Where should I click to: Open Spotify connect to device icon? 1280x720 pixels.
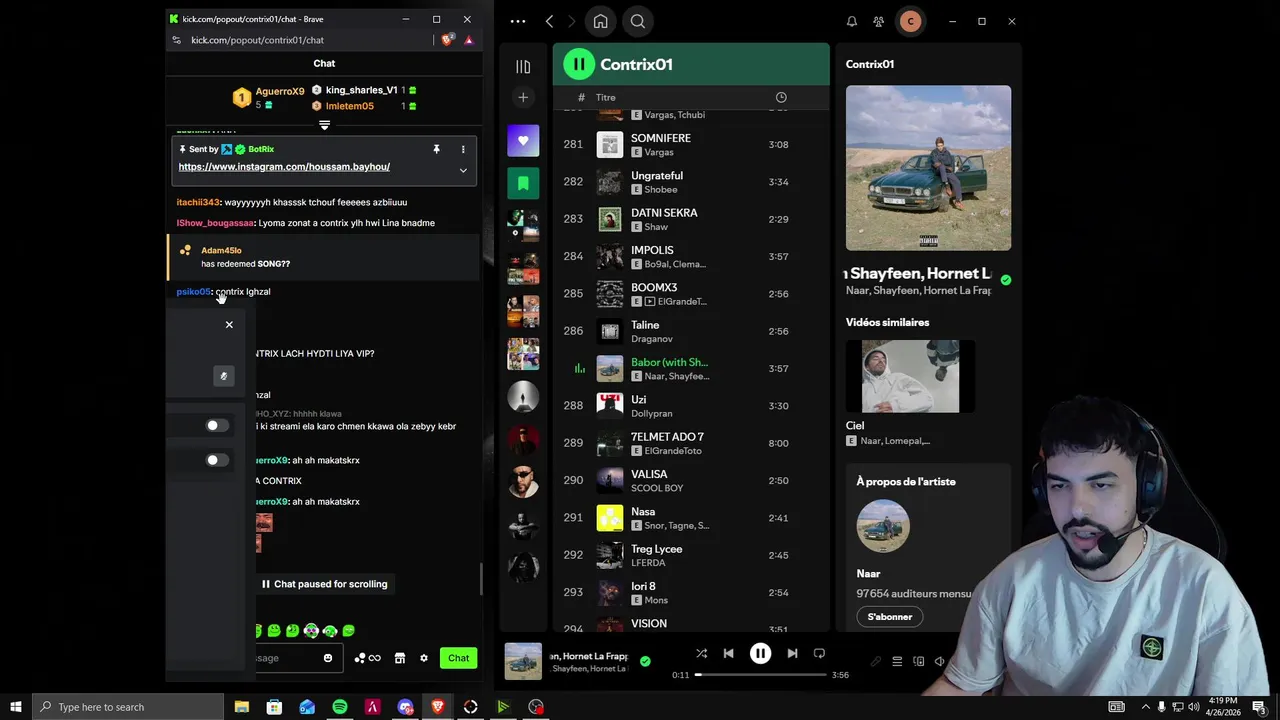[x=919, y=661]
